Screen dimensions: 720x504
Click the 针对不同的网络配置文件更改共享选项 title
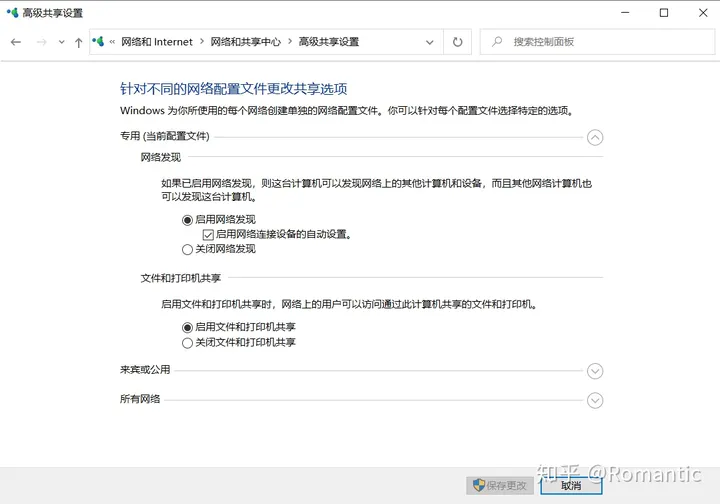pyautogui.click(x=233, y=89)
